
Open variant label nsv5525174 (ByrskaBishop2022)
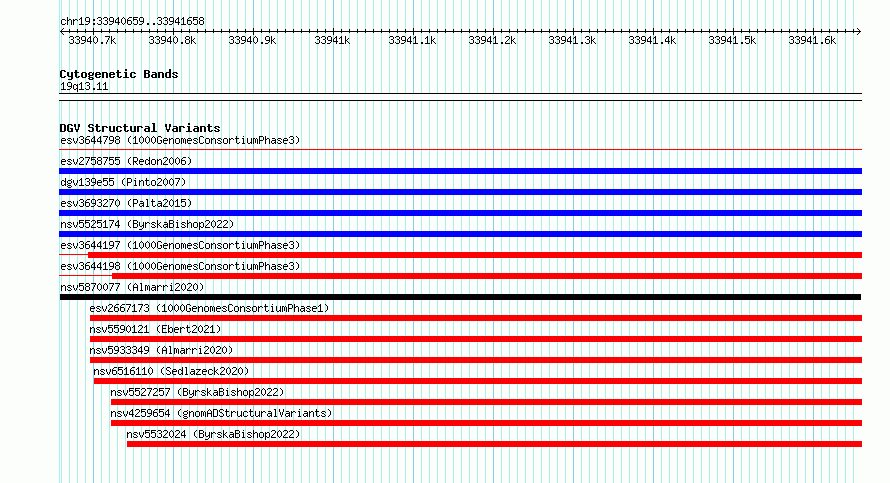pyautogui.click(x=147, y=224)
